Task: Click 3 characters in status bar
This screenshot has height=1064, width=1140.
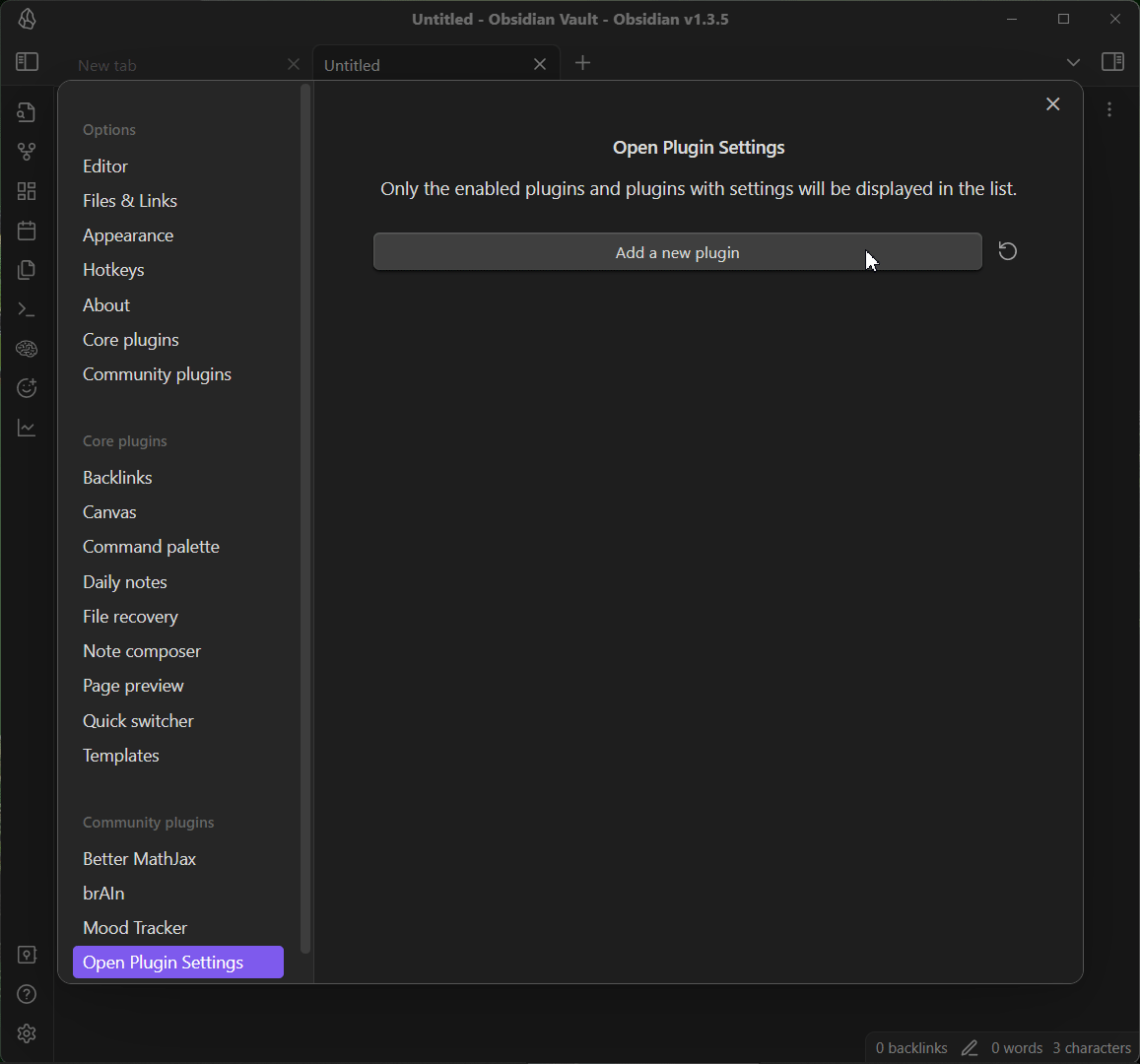Action: click(1092, 1048)
